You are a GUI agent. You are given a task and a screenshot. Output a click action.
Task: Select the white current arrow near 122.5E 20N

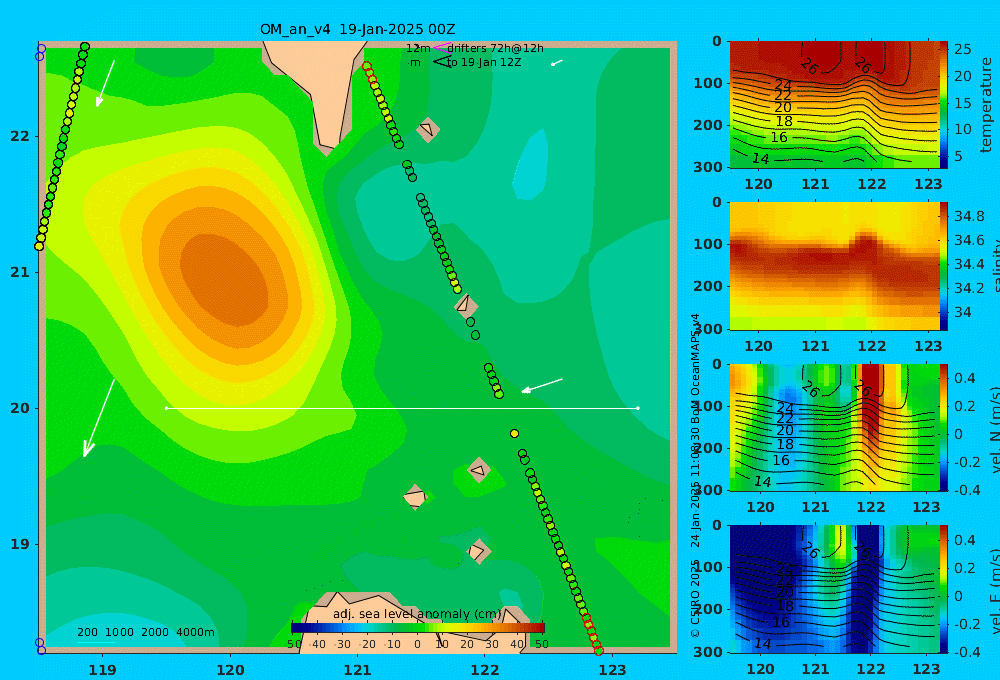pyautogui.click(x=541, y=385)
